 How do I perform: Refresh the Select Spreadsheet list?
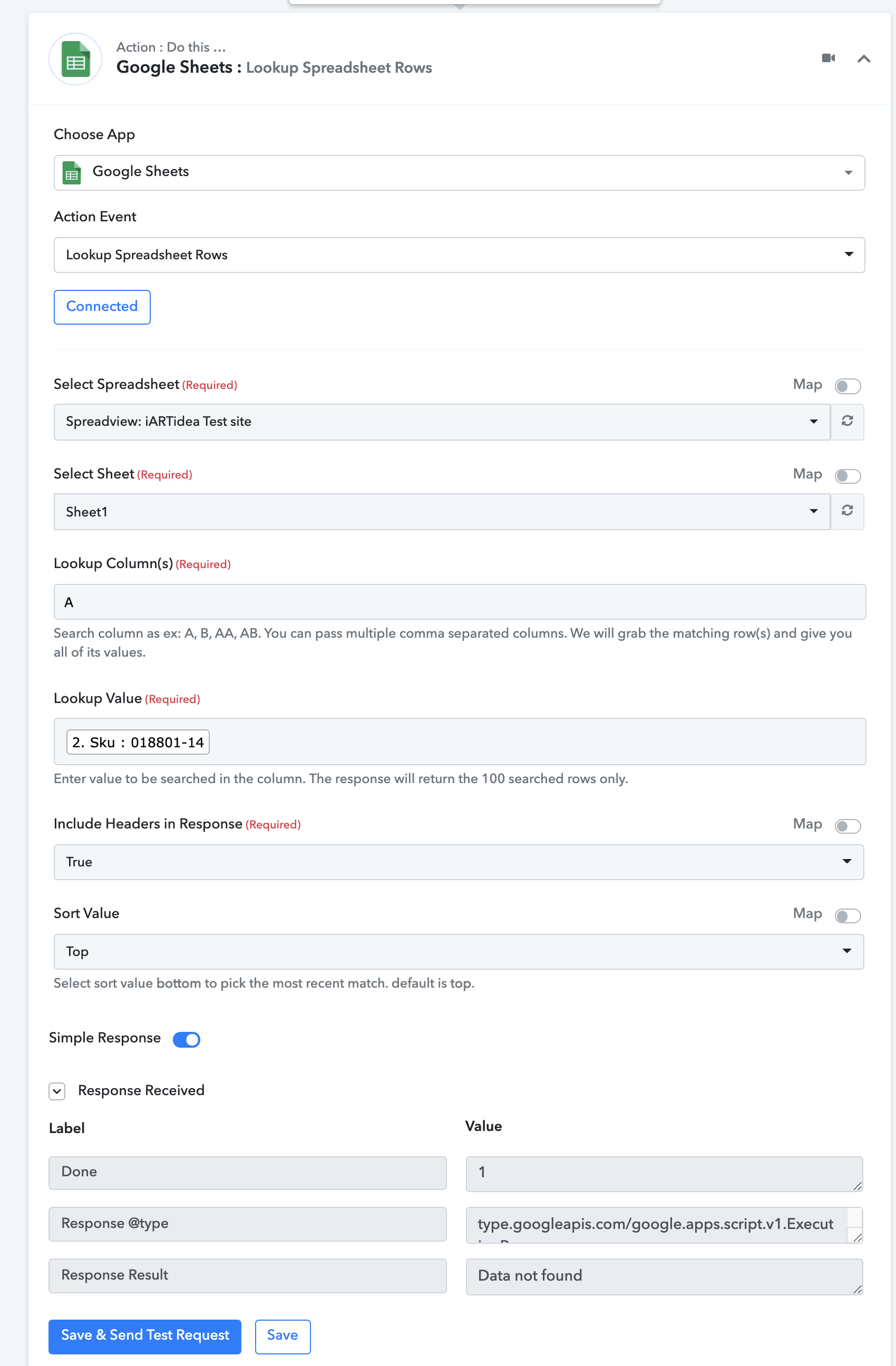coord(847,421)
